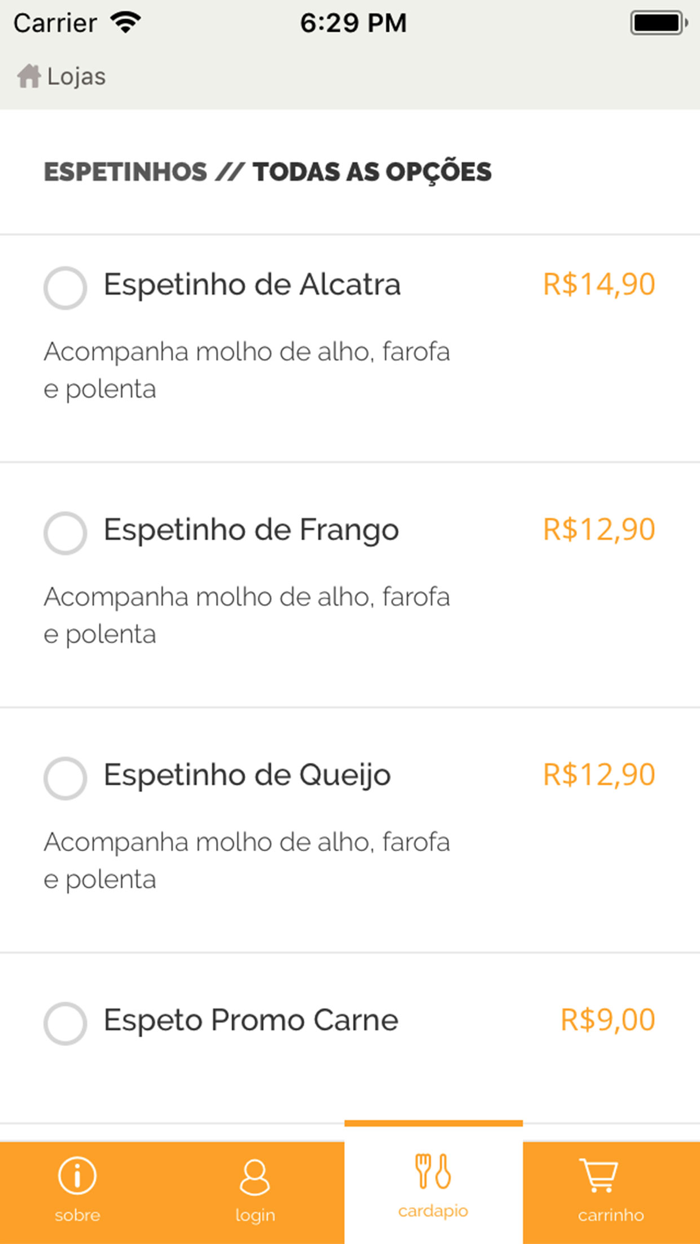The image size is (700, 1244).
Task: Click the R$9,00 price of Espeto Promo Carne
Action: coord(606,1020)
